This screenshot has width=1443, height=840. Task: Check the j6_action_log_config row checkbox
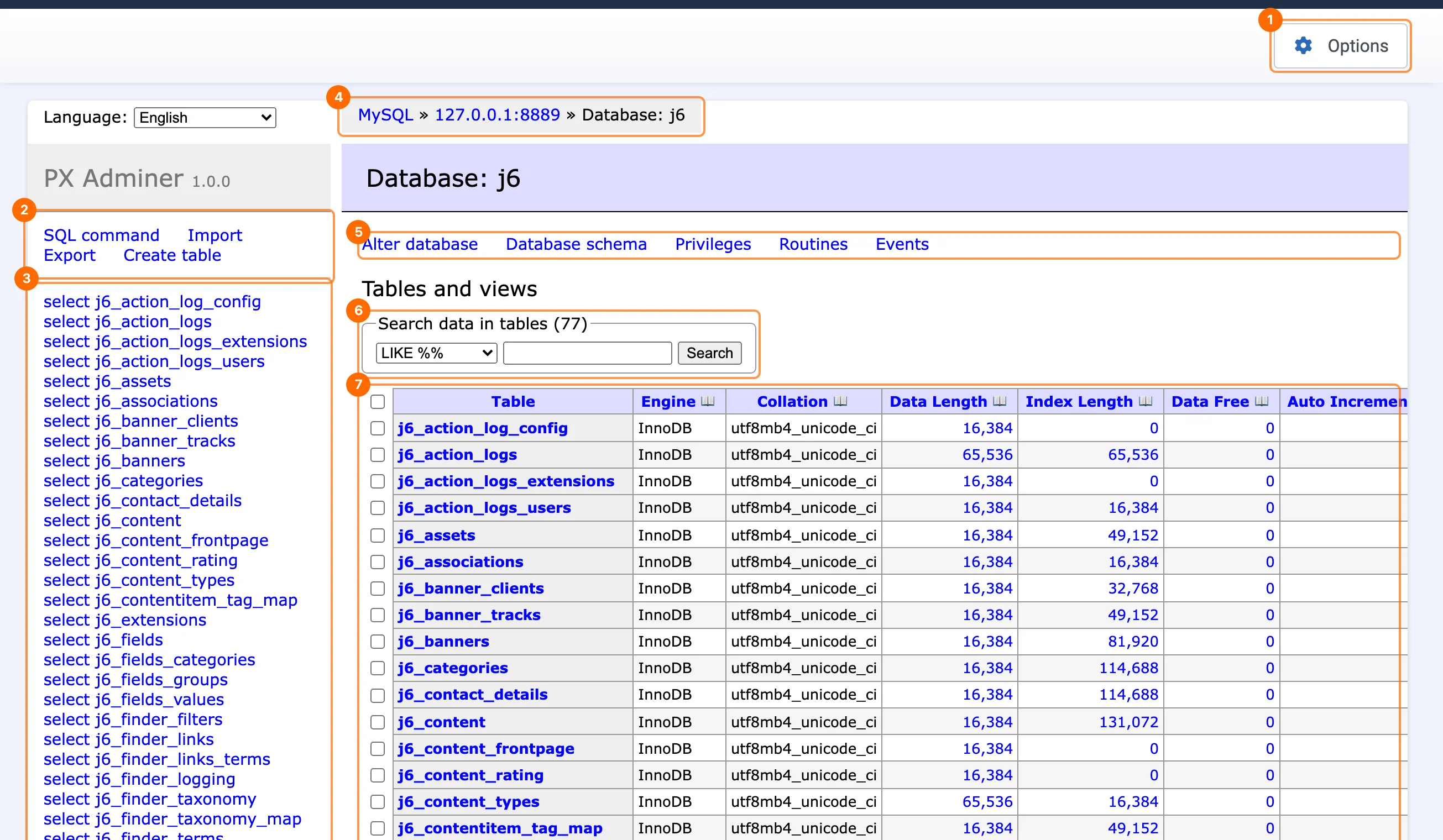(378, 428)
